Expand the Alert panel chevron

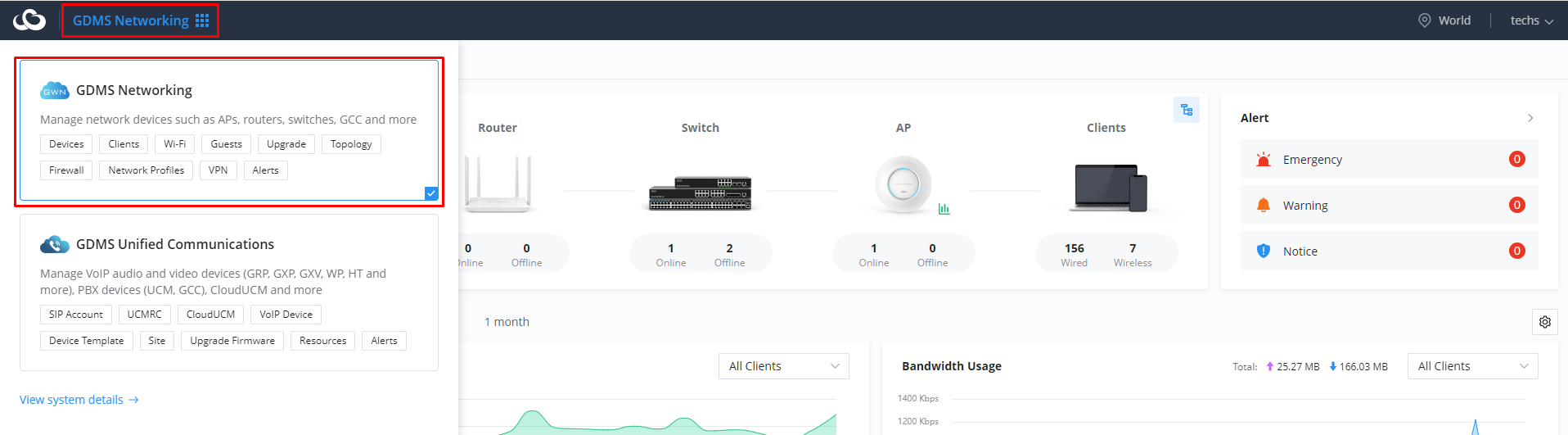(1530, 118)
